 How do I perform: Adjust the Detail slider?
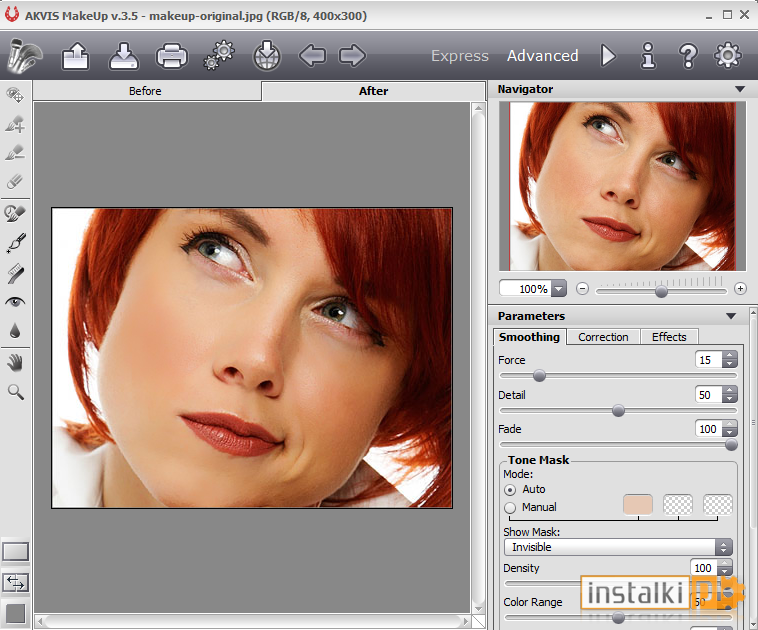click(x=618, y=411)
